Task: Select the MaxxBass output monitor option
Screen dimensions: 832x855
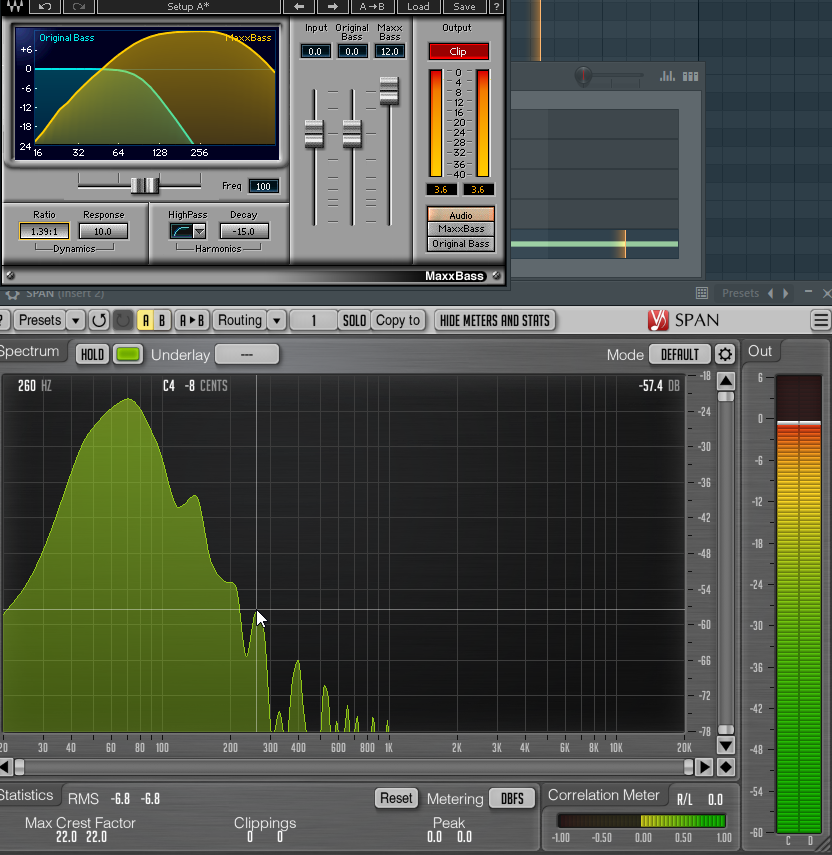Action: click(x=460, y=229)
